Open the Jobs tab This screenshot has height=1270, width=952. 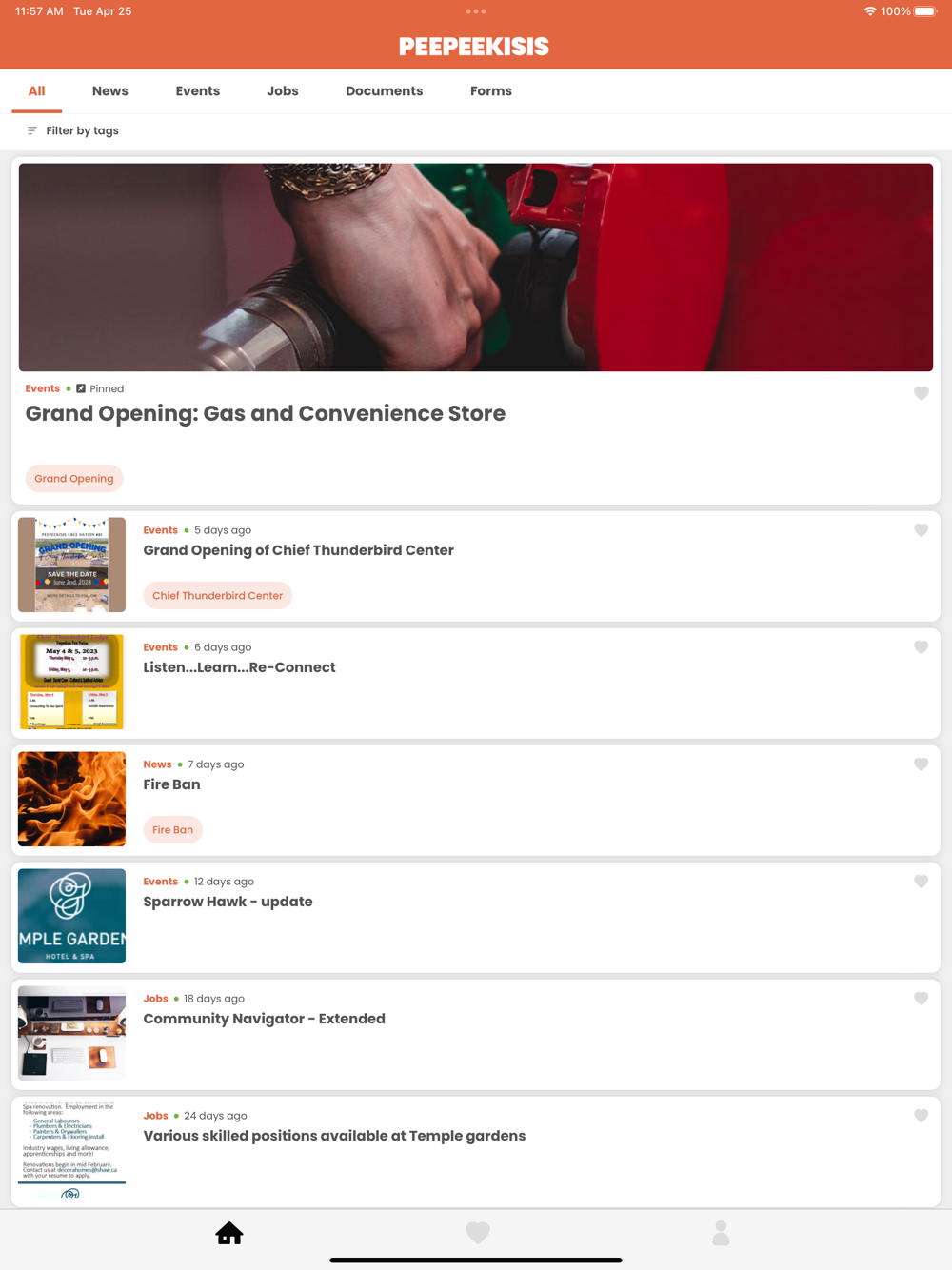283,91
